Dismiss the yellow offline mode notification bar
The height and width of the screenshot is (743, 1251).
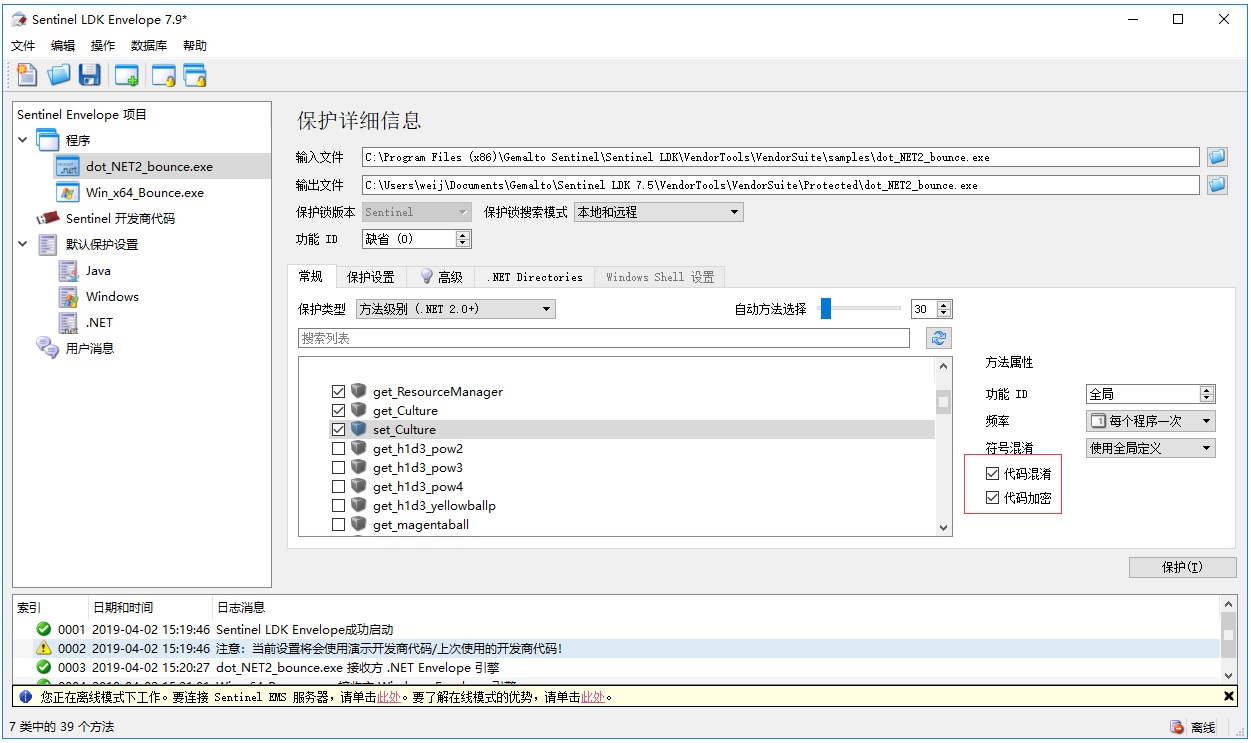tap(1229, 696)
